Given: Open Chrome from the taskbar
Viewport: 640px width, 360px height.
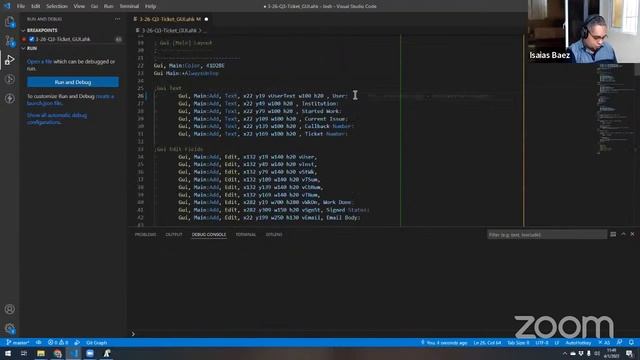Looking at the screenshot, I should pyautogui.click(x=58, y=353).
